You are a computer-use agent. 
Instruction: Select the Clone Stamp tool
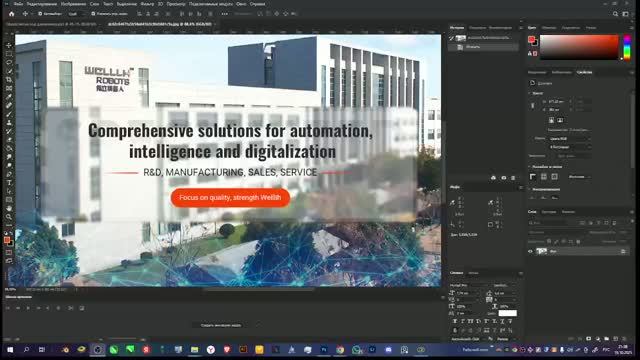(9, 122)
